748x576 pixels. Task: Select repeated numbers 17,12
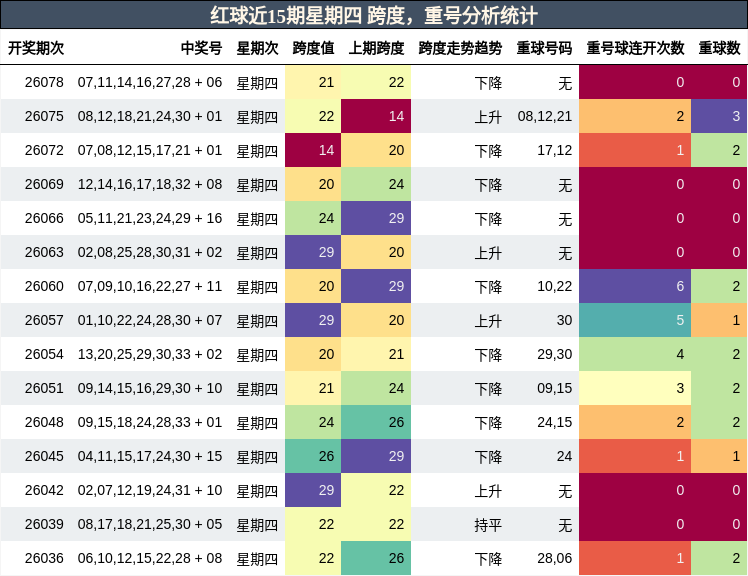(555, 150)
